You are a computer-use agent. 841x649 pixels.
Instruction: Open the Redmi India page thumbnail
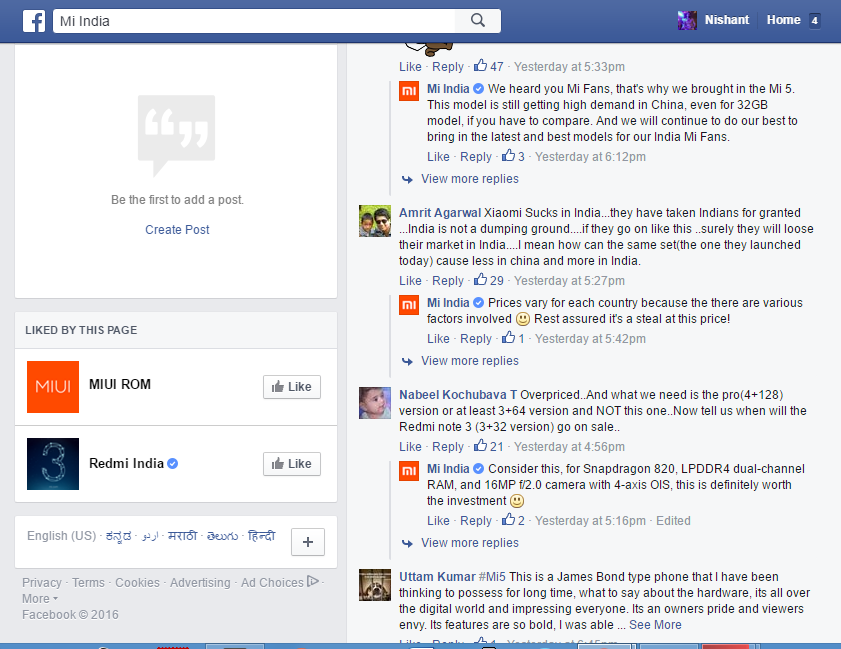click(x=52, y=464)
